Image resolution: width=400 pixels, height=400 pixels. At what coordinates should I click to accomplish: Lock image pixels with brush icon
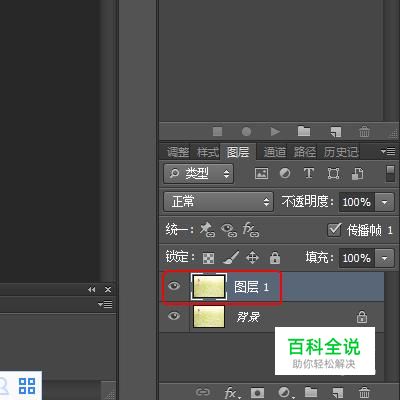pos(231,257)
